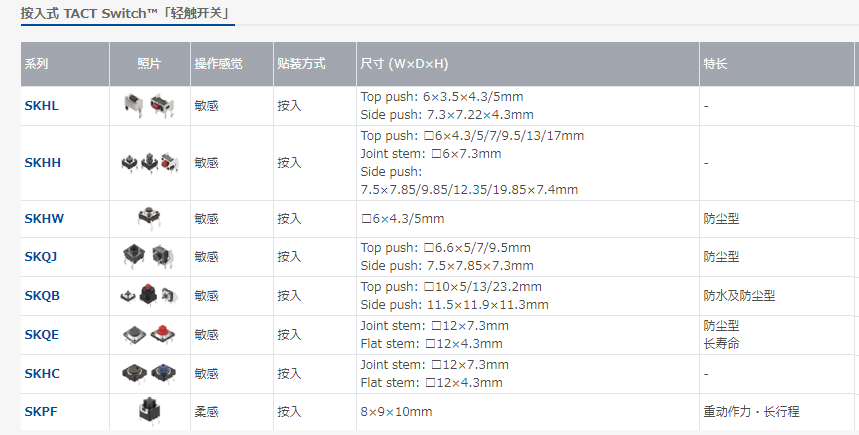Click the SKQB switch product photo
Image resolution: width=859 pixels, height=435 pixels.
[148, 295]
